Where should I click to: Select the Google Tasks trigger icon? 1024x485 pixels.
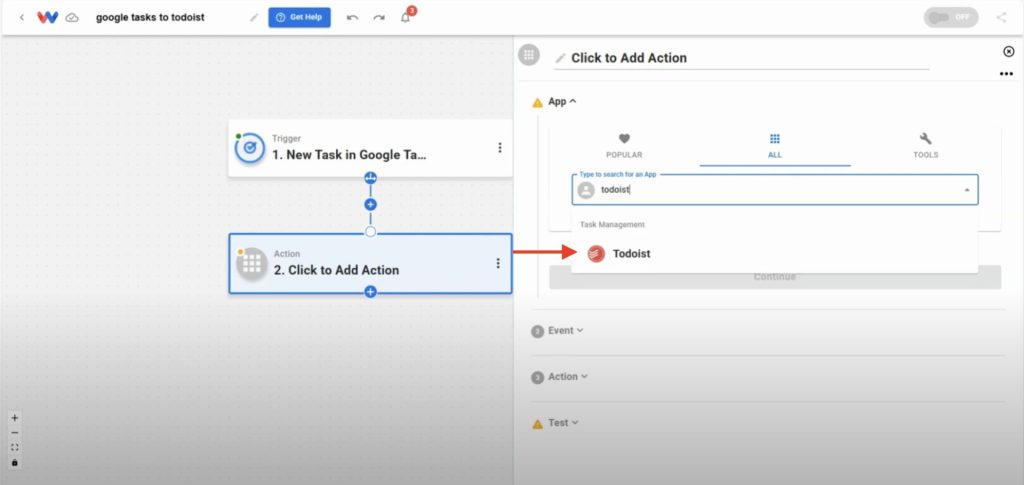249,148
